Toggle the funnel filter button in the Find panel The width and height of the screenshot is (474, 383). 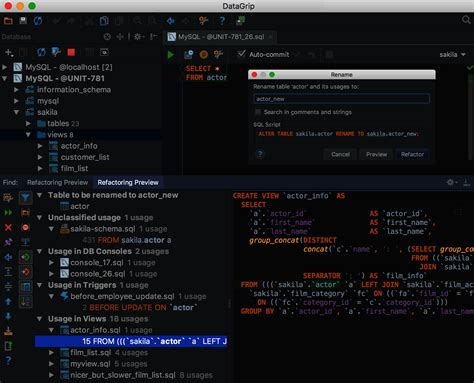pyautogui.click(x=25, y=198)
